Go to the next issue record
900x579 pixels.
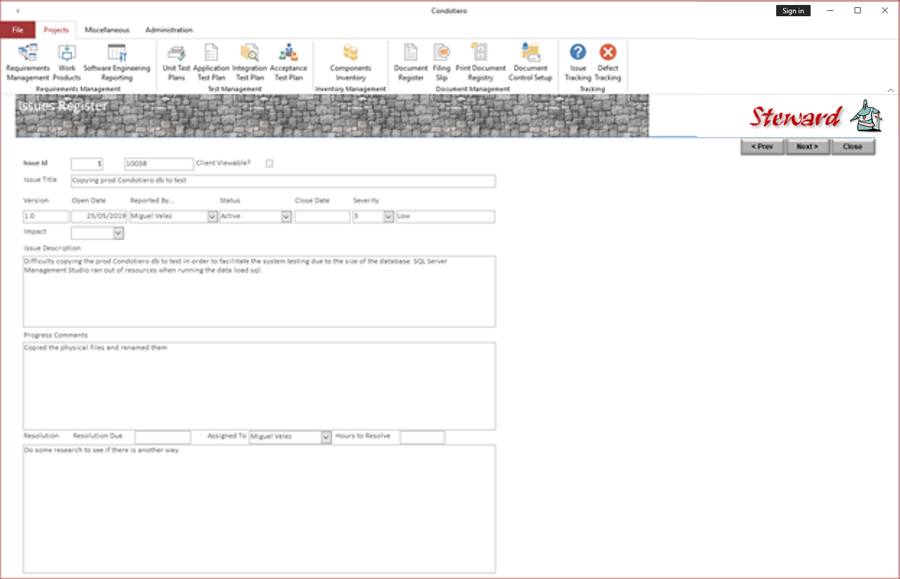point(807,147)
